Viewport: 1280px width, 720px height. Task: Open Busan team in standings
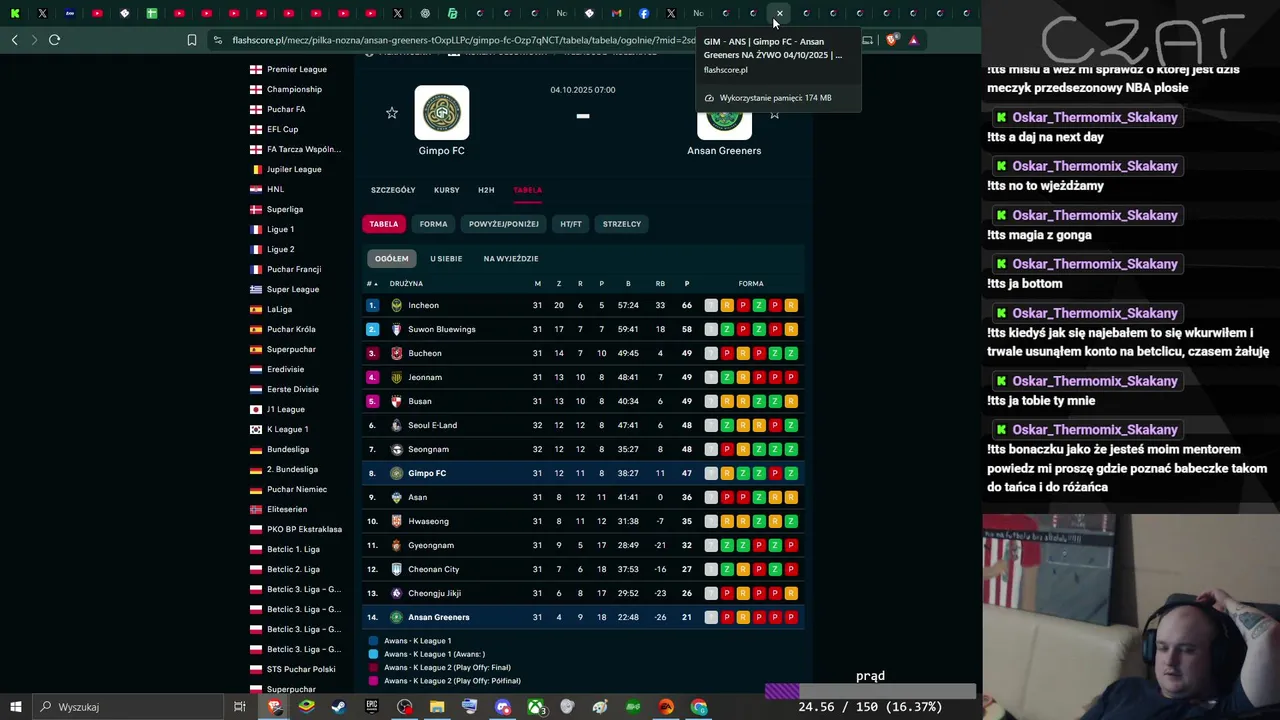pyautogui.click(x=420, y=401)
